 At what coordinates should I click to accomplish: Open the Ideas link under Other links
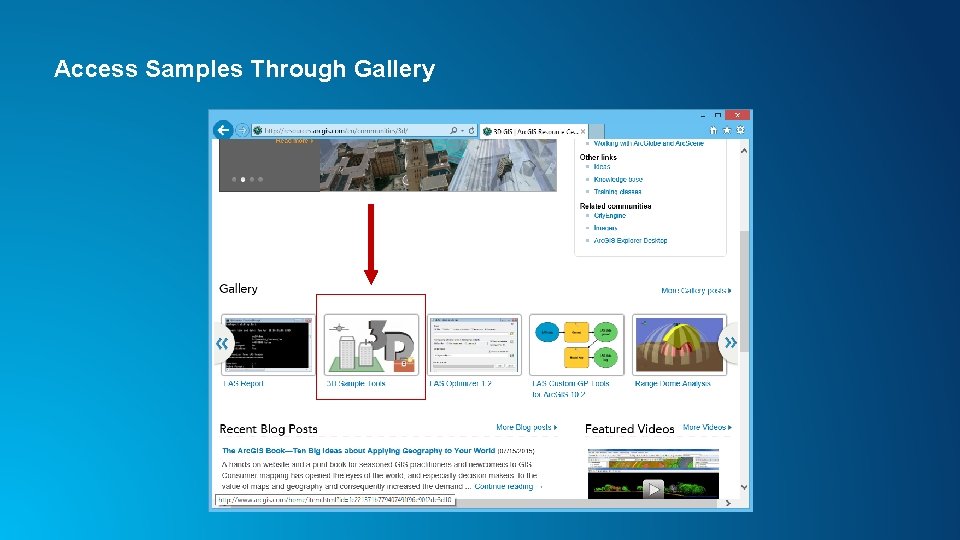click(x=602, y=167)
